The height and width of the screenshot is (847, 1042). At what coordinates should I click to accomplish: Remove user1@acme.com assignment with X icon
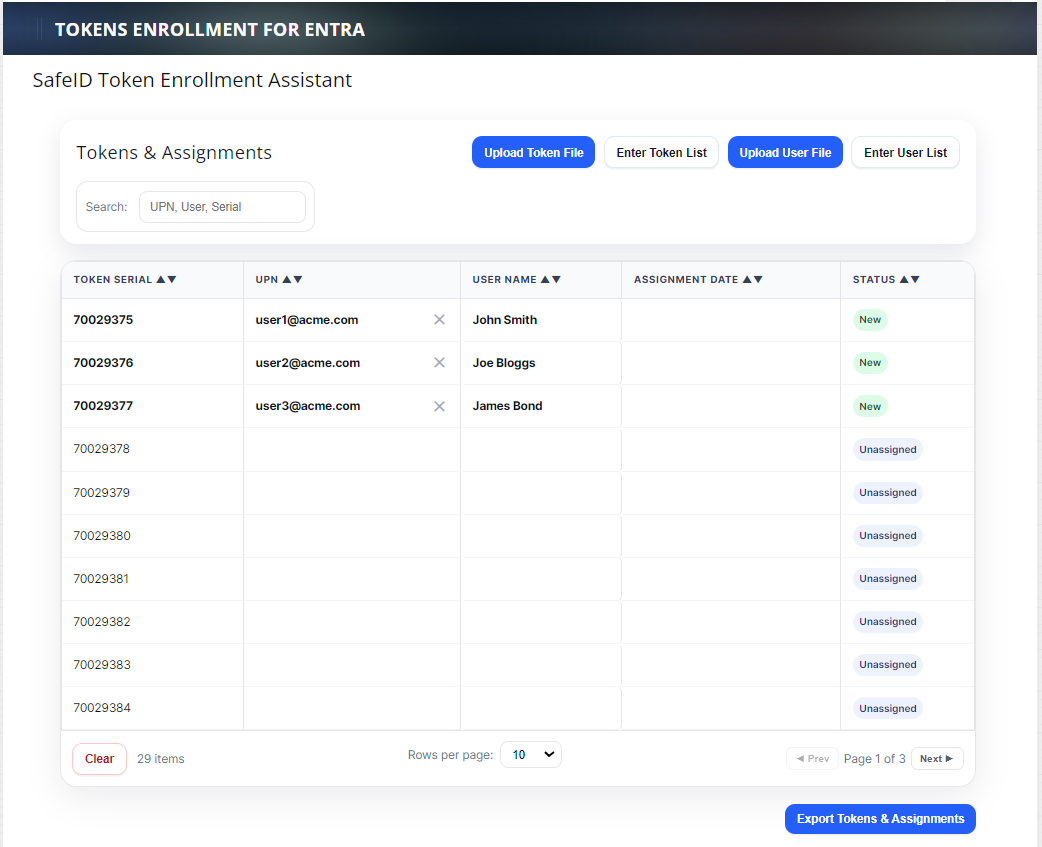pyautogui.click(x=439, y=320)
